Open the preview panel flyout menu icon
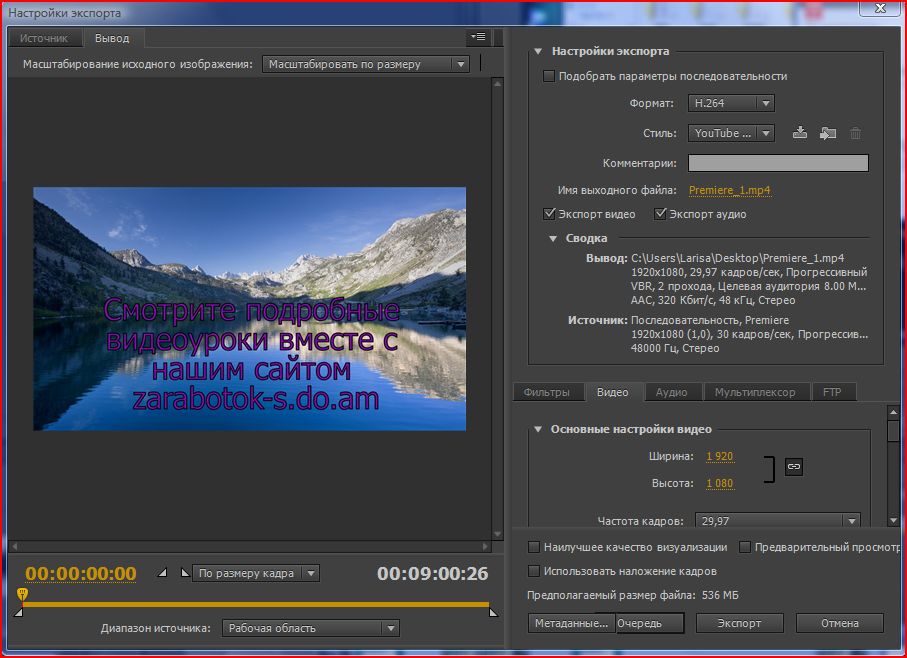Screen dimensions: 907x658 478,37
